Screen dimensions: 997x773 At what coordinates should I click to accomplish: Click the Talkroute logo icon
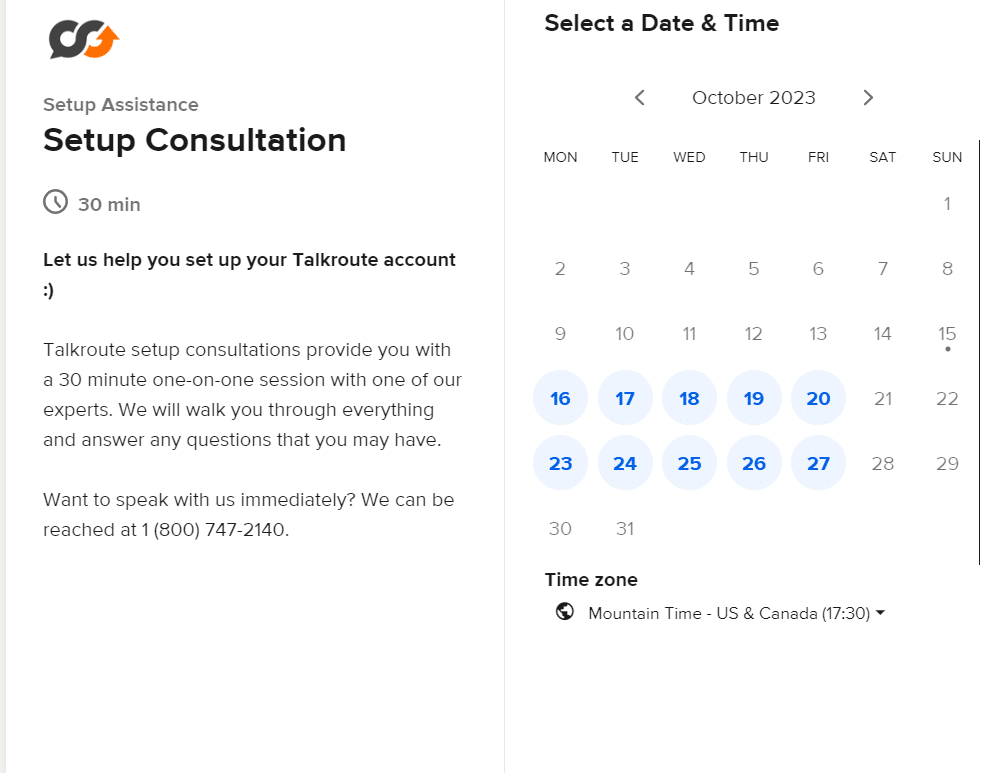[x=82, y=40]
